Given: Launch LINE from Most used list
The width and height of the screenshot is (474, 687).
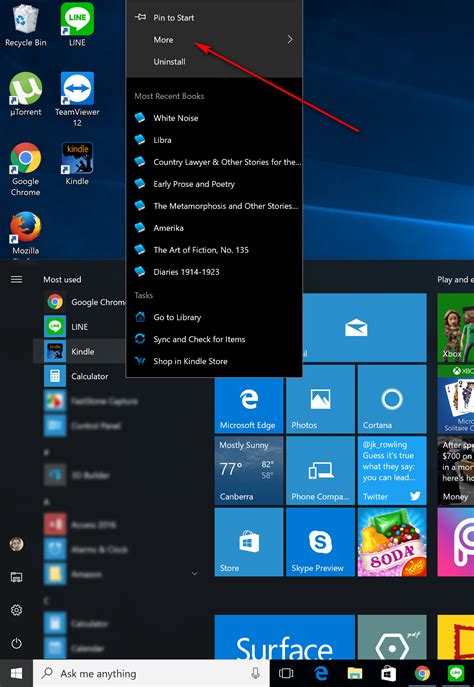Looking at the screenshot, I should pos(80,326).
